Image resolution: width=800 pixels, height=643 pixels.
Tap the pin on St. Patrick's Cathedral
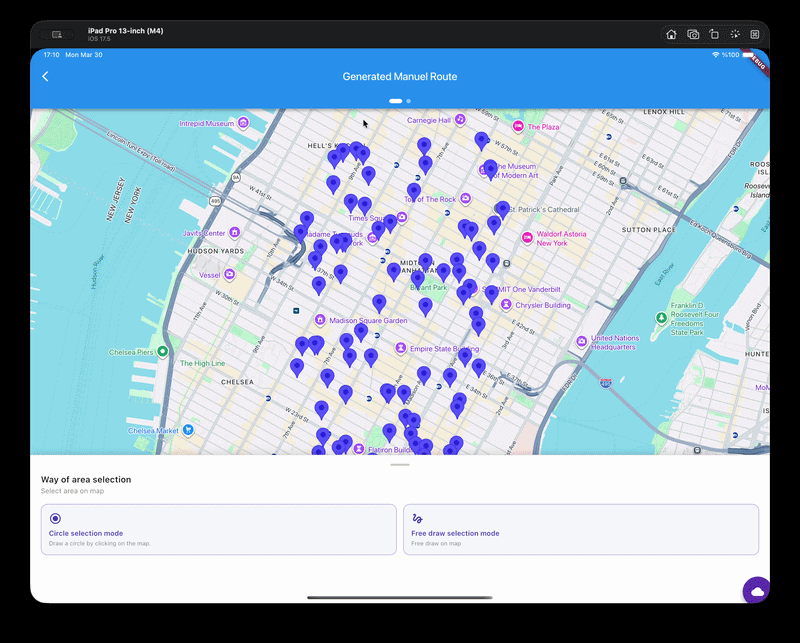(503, 209)
